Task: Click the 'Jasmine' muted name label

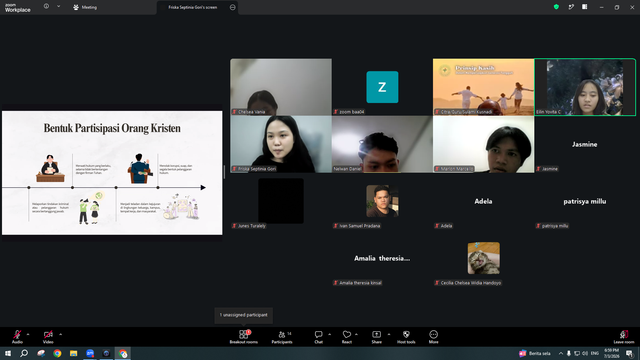Action: tap(547, 169)
